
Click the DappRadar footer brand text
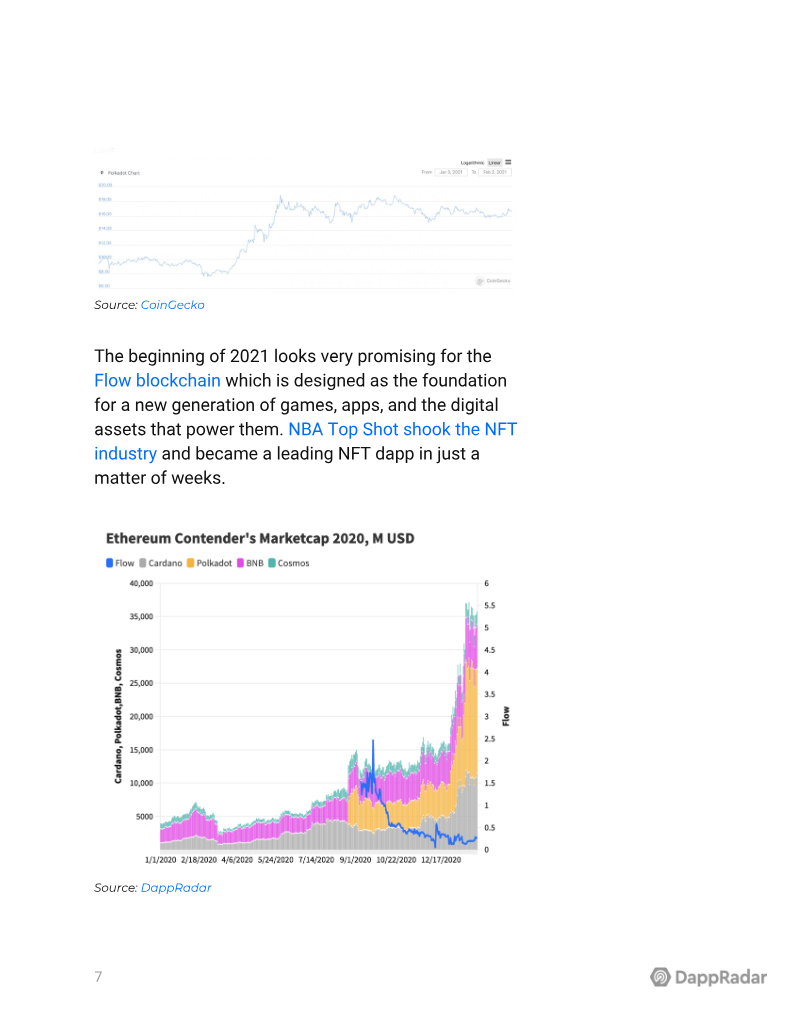click(x=721, y=977)
